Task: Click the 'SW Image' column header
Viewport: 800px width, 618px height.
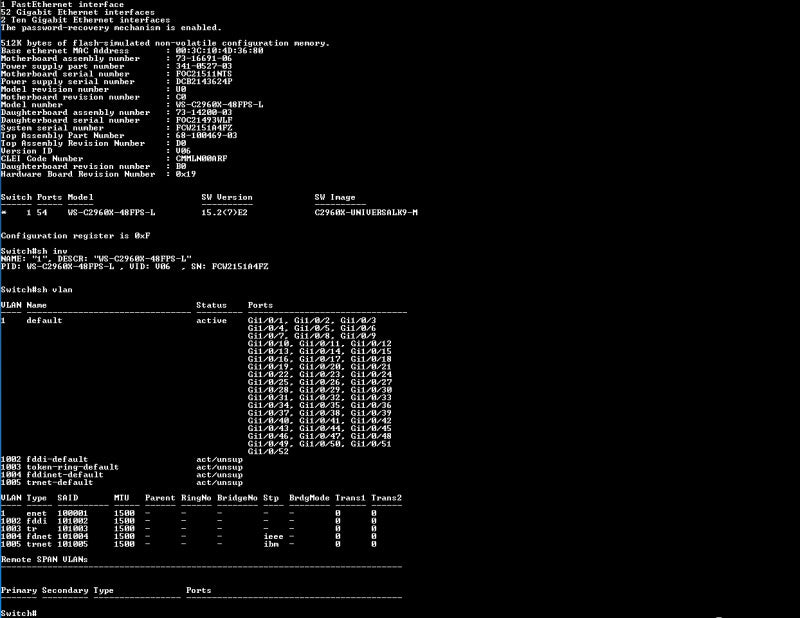Action: click(x=335, y=197)
